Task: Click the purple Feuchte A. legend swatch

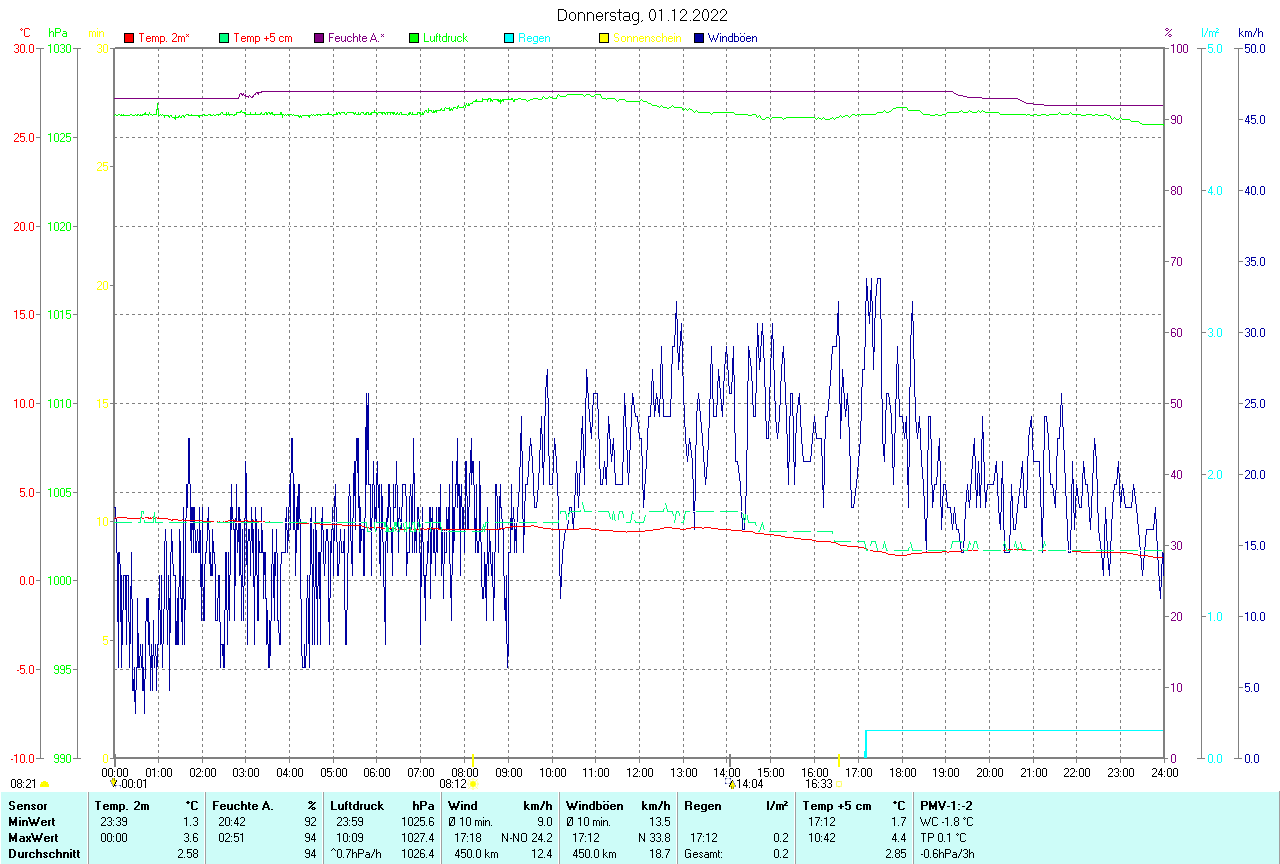Action: coord(319,38)
